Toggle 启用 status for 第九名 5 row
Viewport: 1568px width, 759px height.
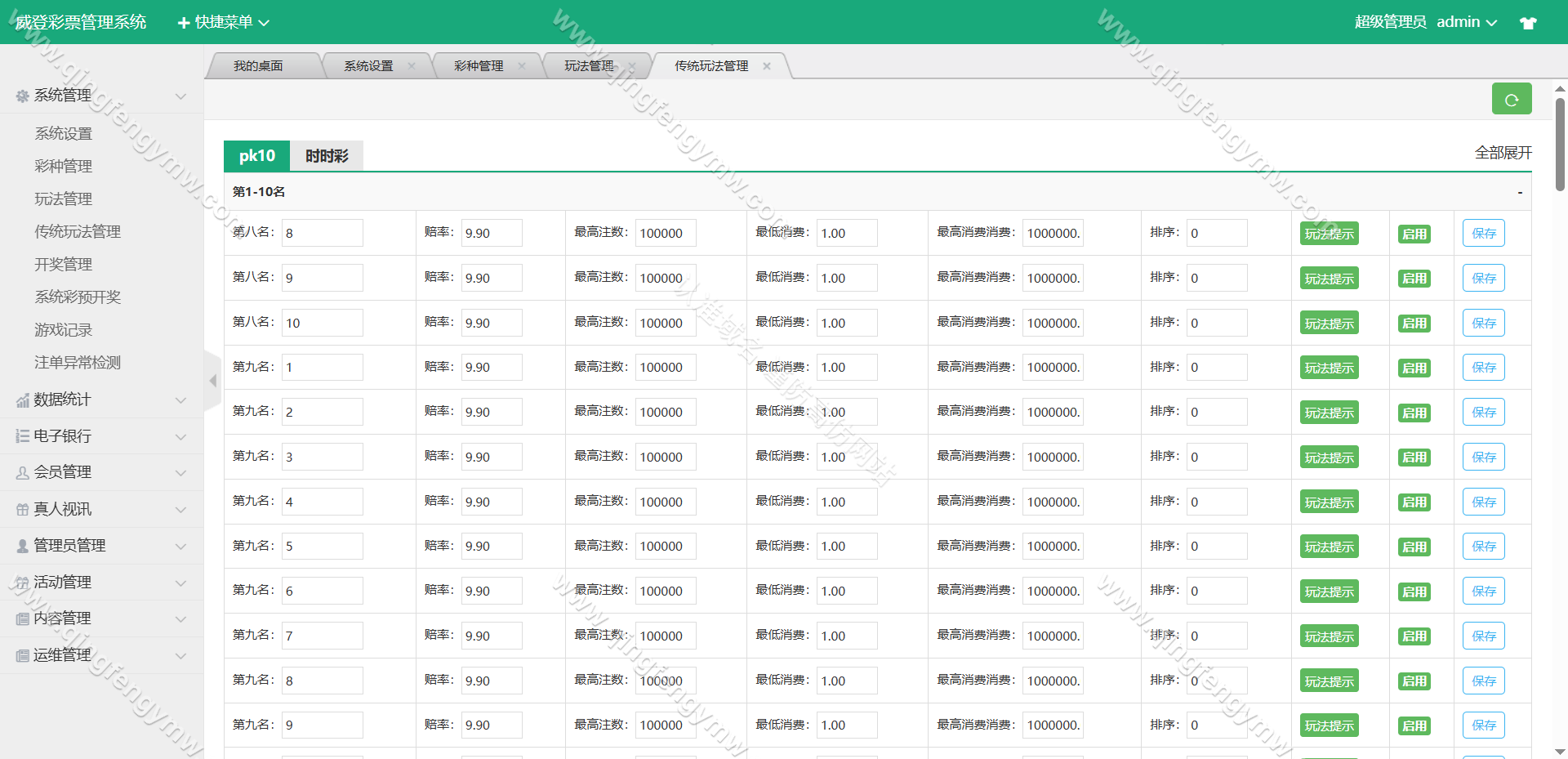pos(1414,547)
